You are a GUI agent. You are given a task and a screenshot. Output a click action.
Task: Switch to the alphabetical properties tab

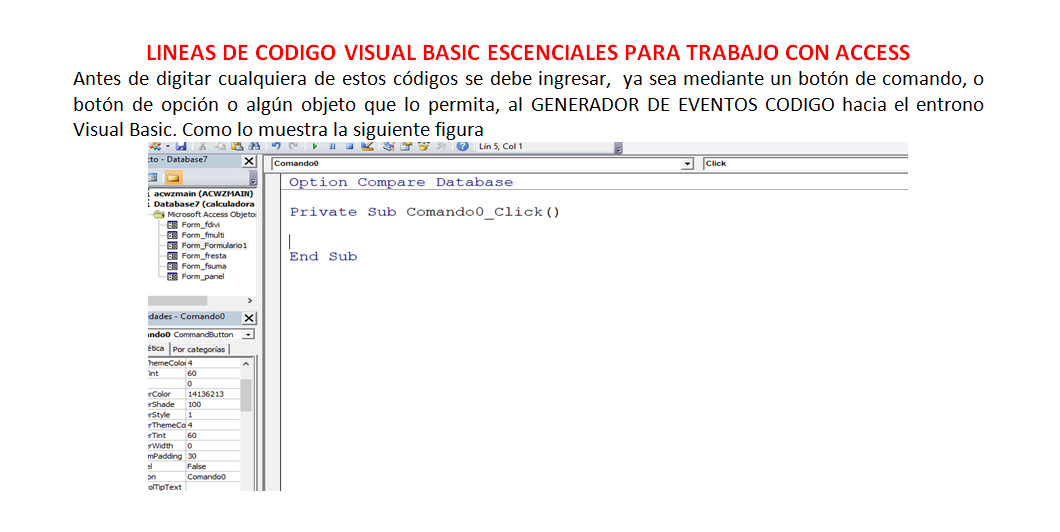(157, 349)
